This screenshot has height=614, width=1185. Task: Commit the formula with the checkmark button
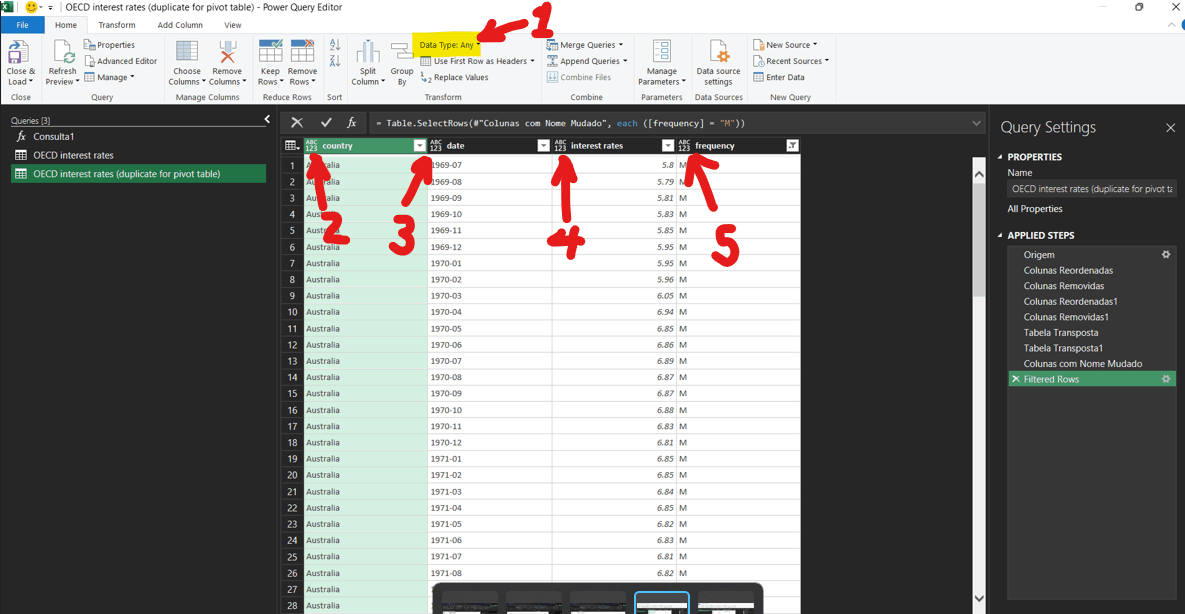click(324, 122)
